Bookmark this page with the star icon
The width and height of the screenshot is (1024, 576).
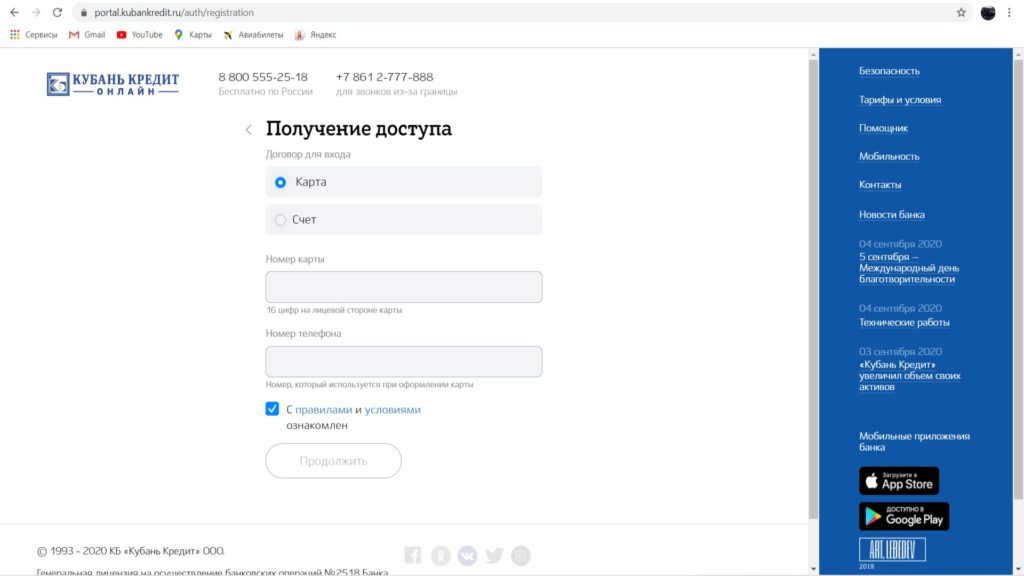(x=961, y=13)
